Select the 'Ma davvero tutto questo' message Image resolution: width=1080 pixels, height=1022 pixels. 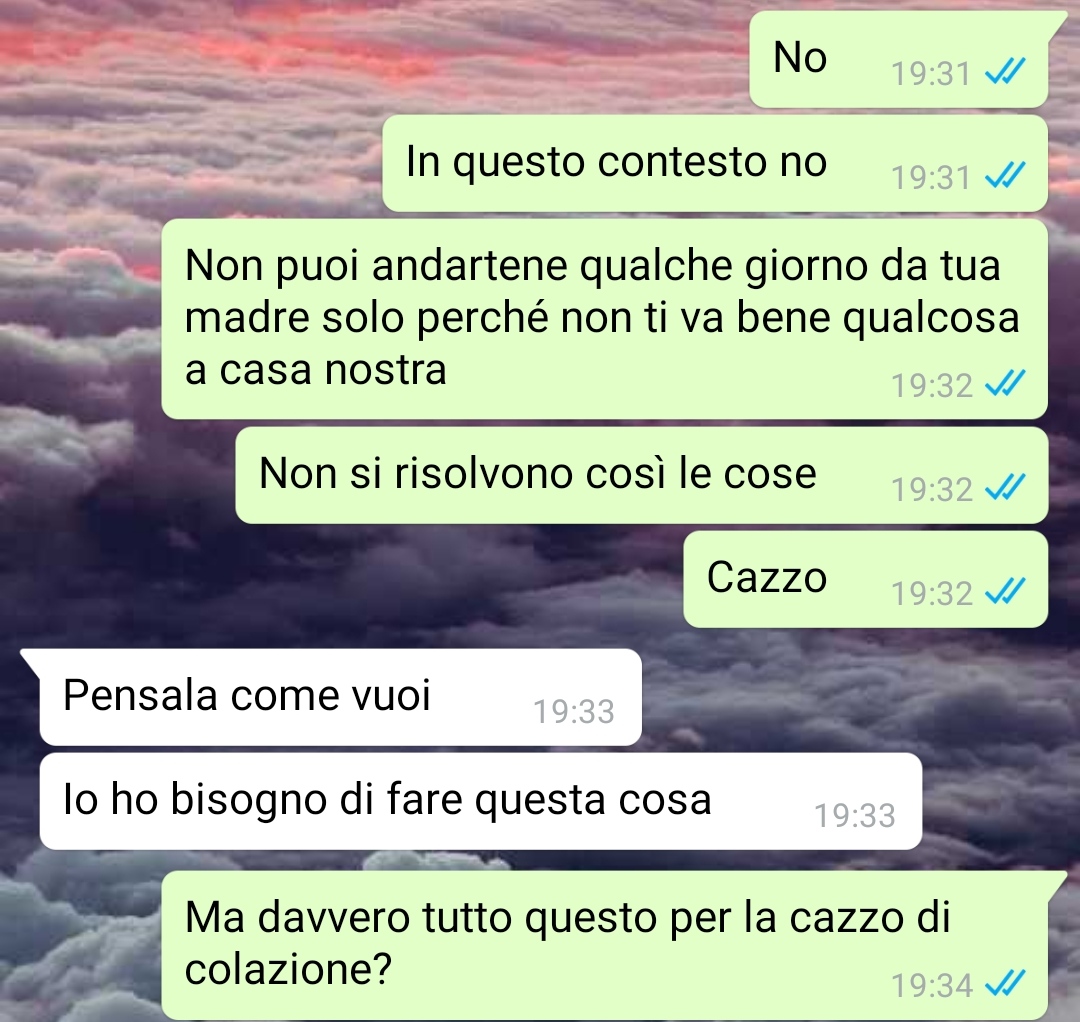tap(604, 944)
